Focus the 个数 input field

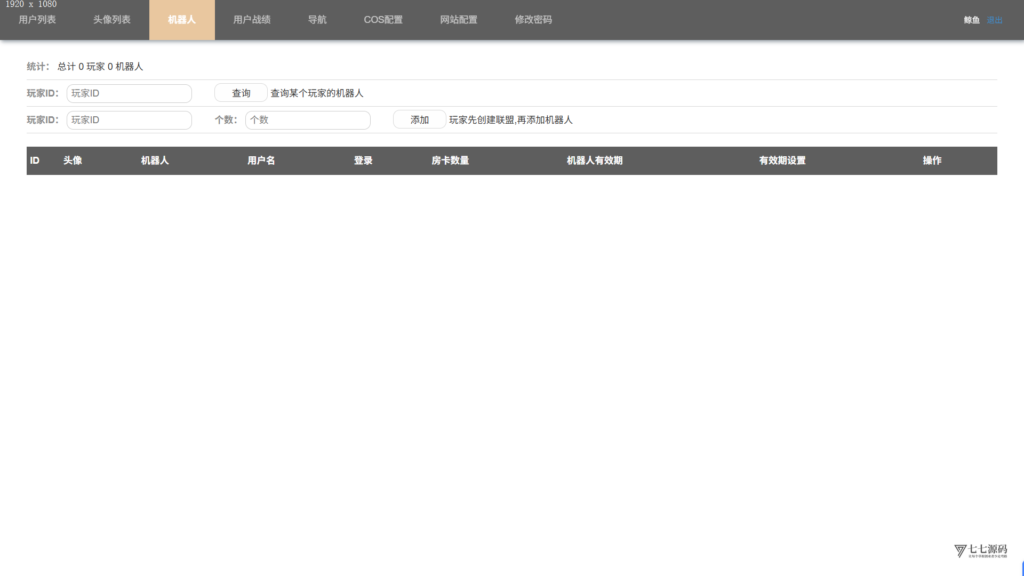pyautogui.click(x=308, y=120)
